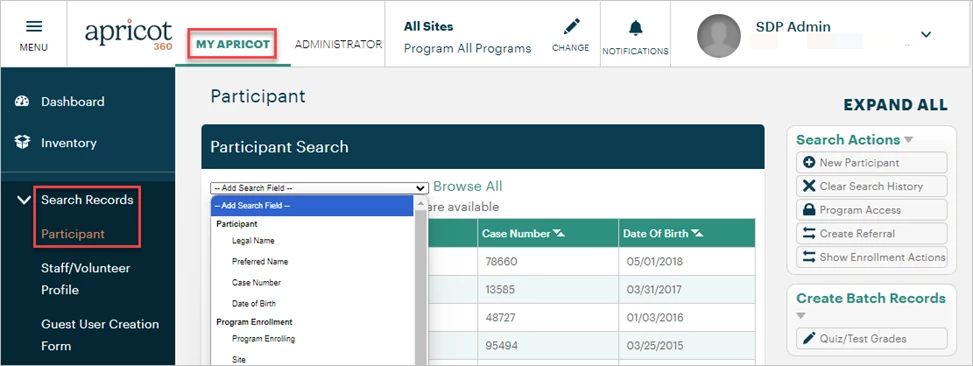Click arrows icon on Show Enrollment Actions
This screenshot has width=973, height=366.
pos(809,257)
